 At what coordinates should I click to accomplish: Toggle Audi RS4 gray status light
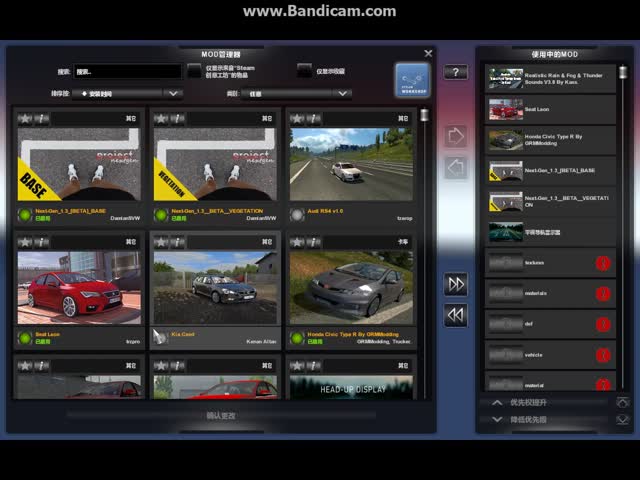[297, 214]
